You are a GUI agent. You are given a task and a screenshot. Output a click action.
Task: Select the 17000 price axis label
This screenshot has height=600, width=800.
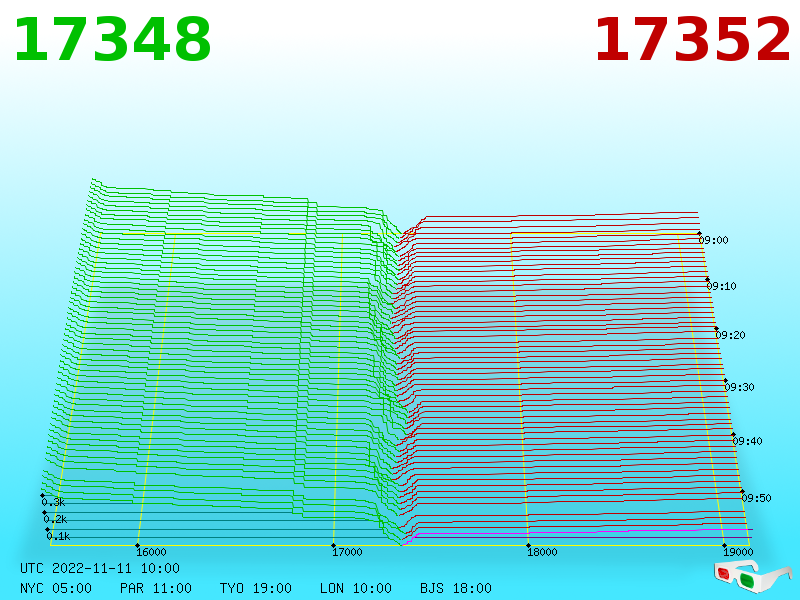click(347, 552)
